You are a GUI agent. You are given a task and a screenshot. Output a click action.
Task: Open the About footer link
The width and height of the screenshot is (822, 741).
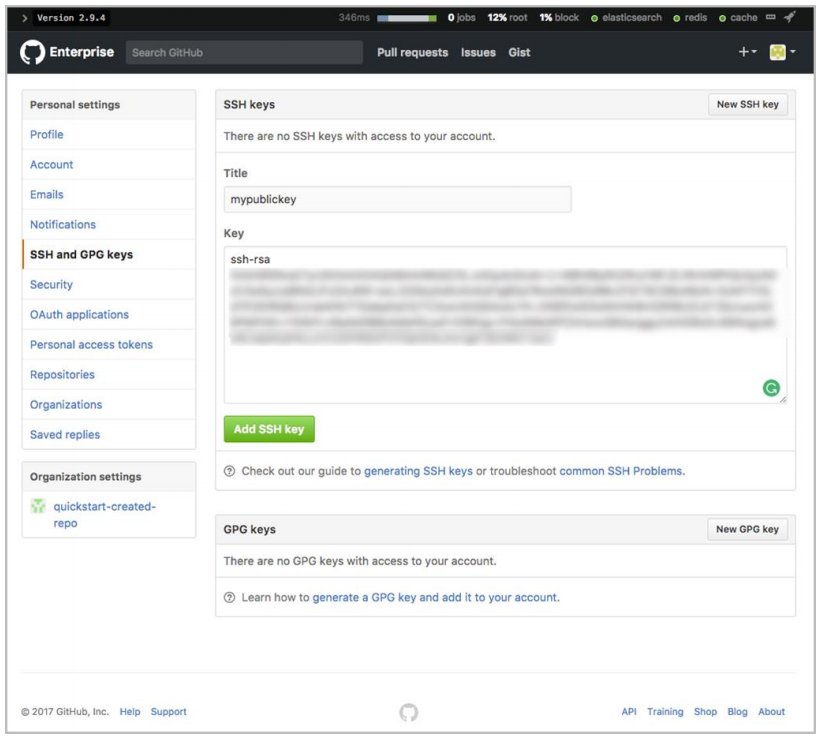(x=771, y=712)
